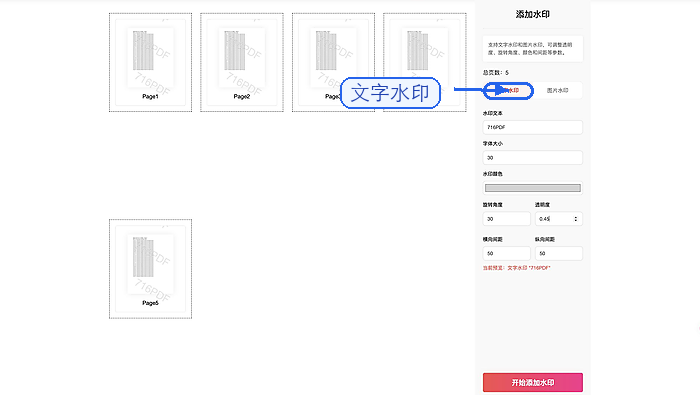Image resolution: width=700 pixels, height=395 pixels.
Task: Click the 添加水印 panel title
Action: click(533, 14)
